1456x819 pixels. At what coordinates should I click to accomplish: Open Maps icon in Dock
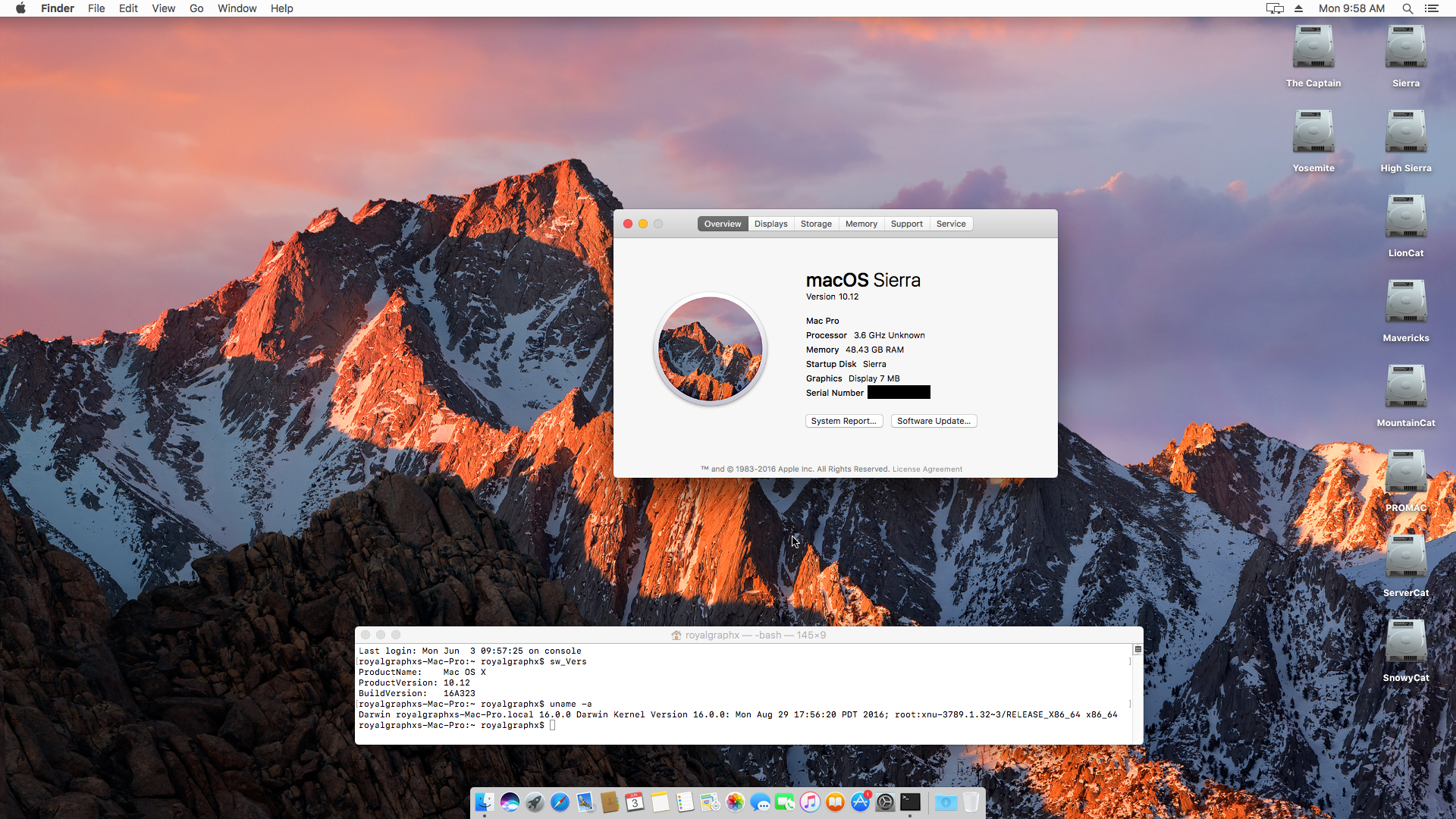tap(710, 802)
